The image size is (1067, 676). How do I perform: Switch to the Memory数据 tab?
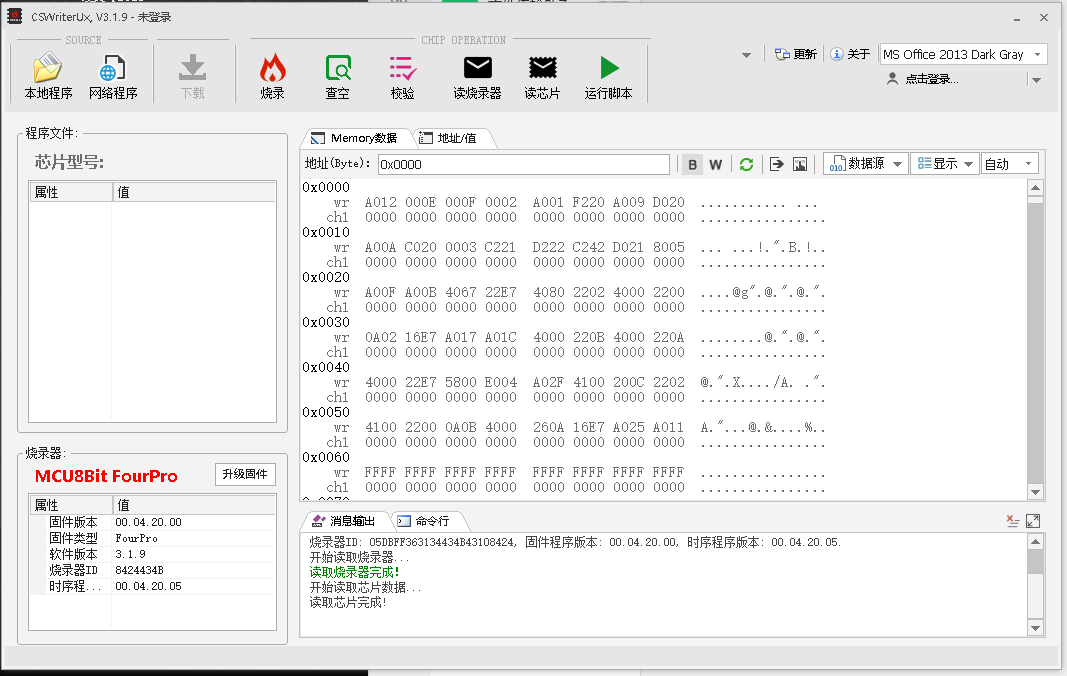tap(356, 138)
